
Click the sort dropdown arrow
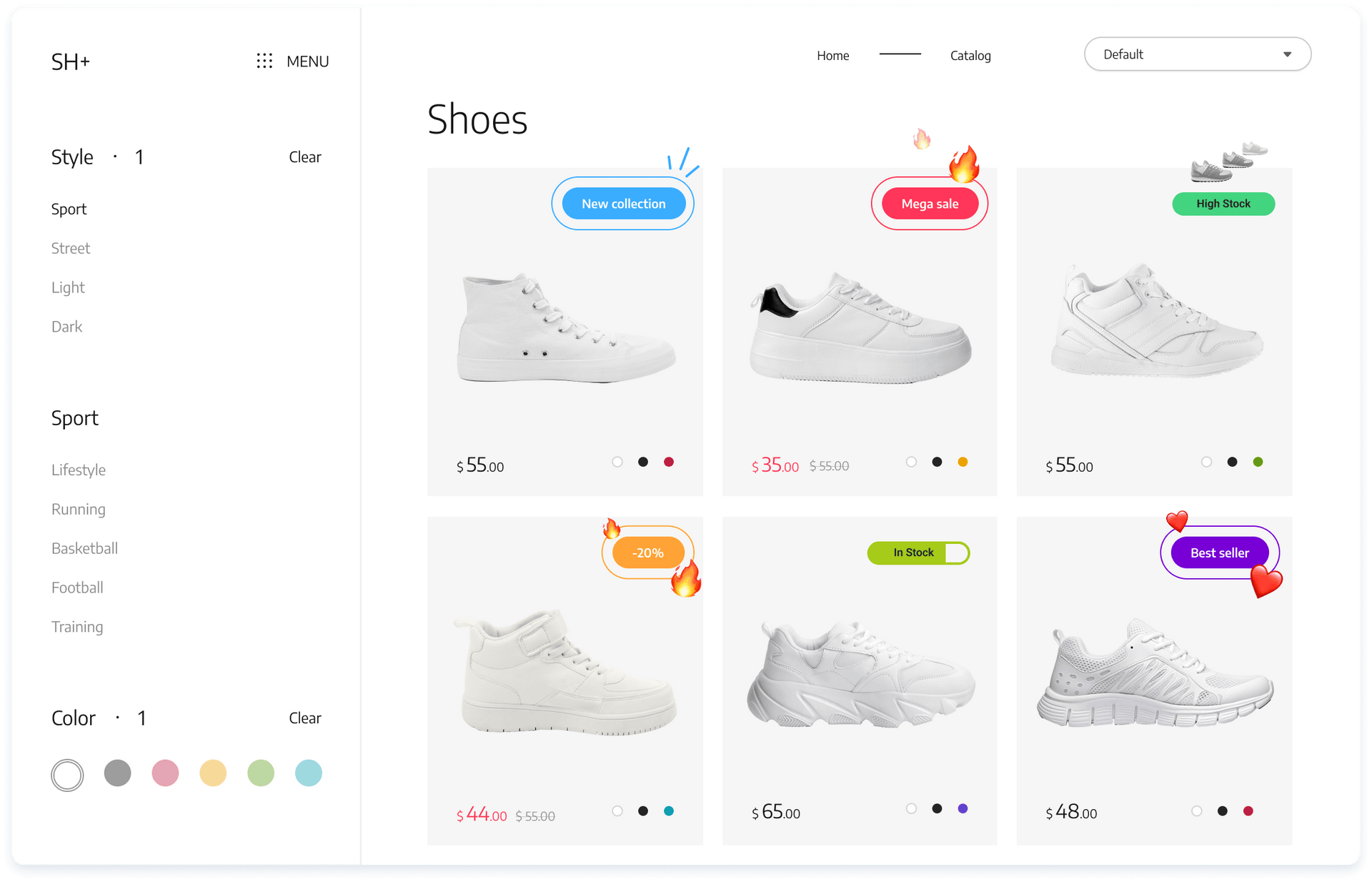[1287, 54]
